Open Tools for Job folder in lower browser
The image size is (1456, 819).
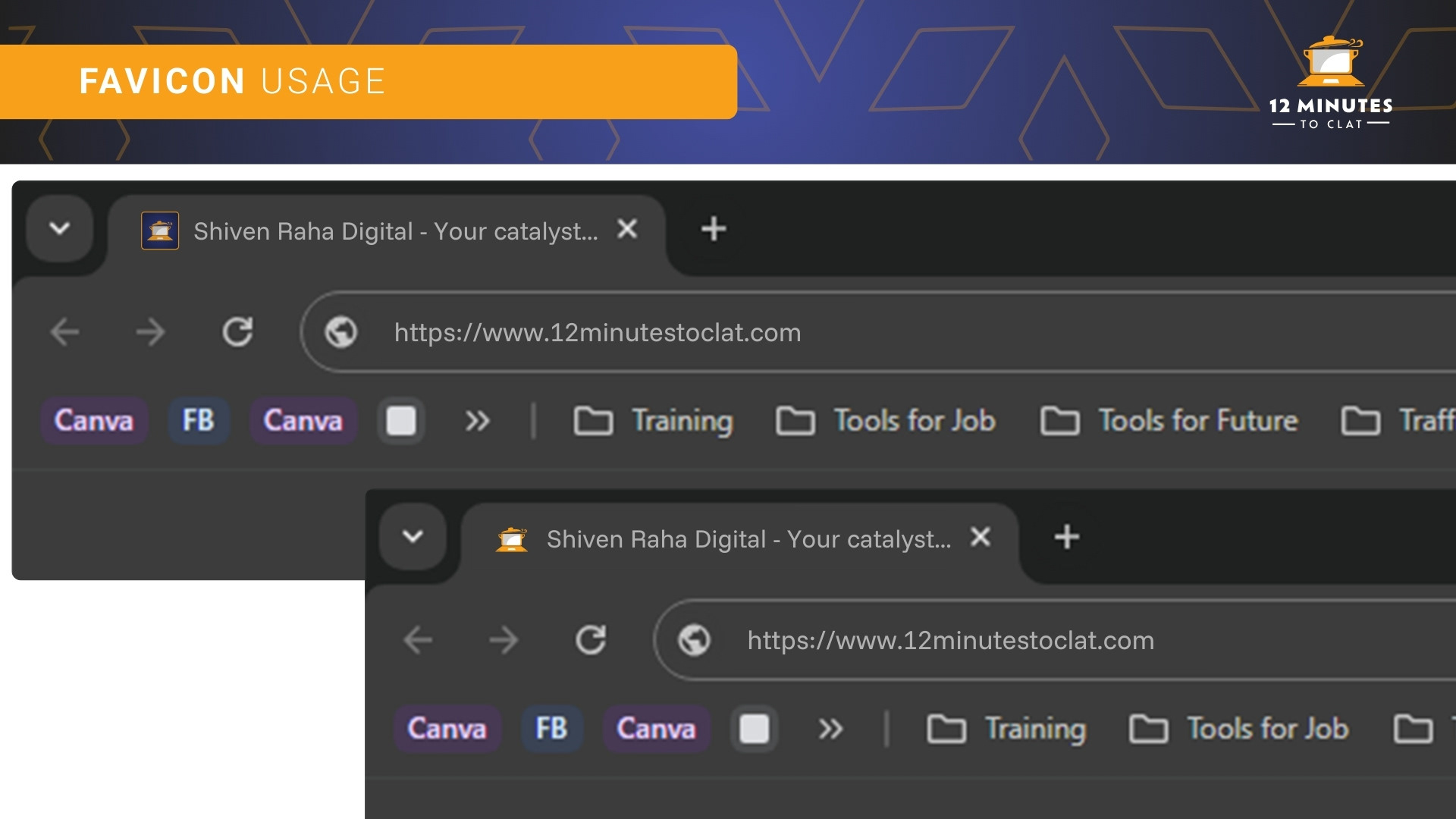1239,729
